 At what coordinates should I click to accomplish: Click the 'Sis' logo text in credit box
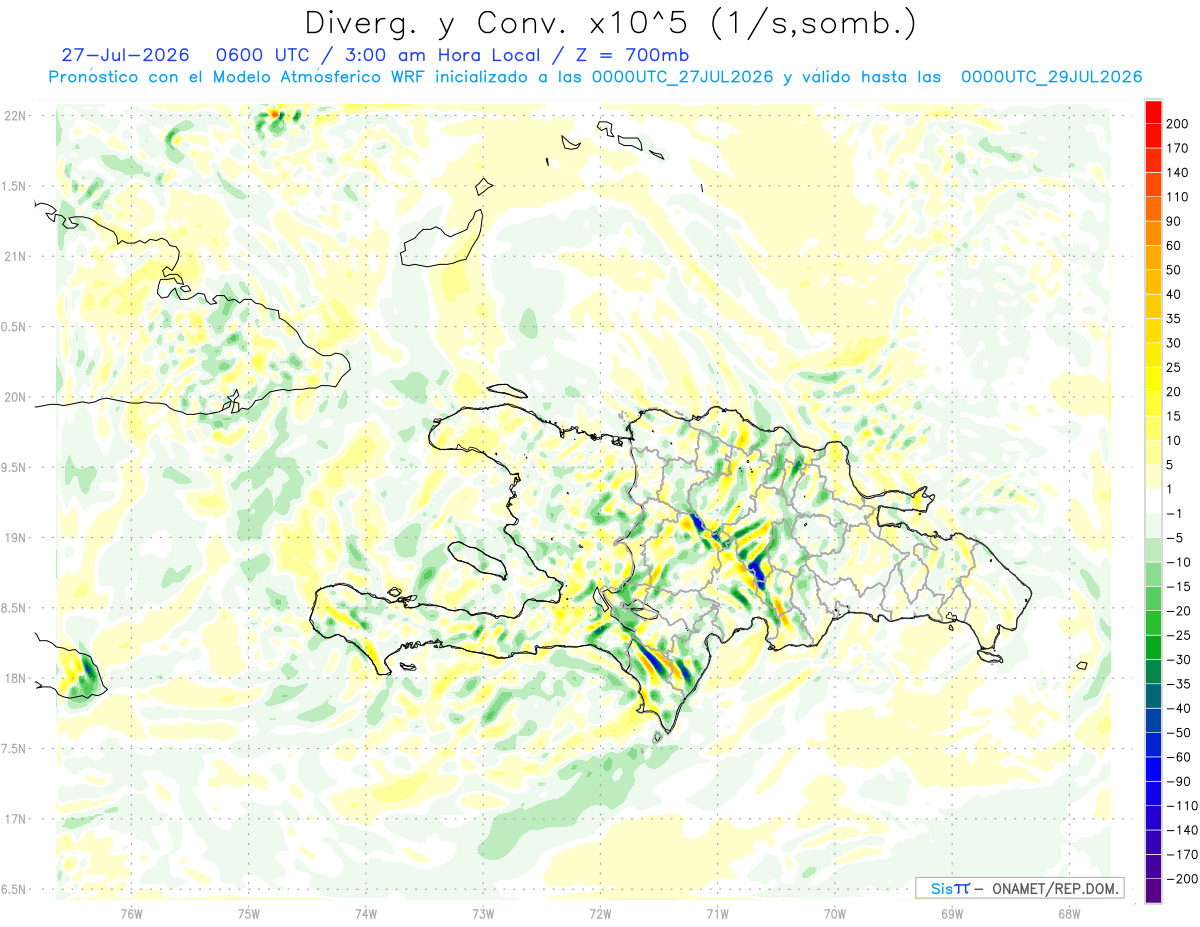pyautogui.click(x=941, y=888)
